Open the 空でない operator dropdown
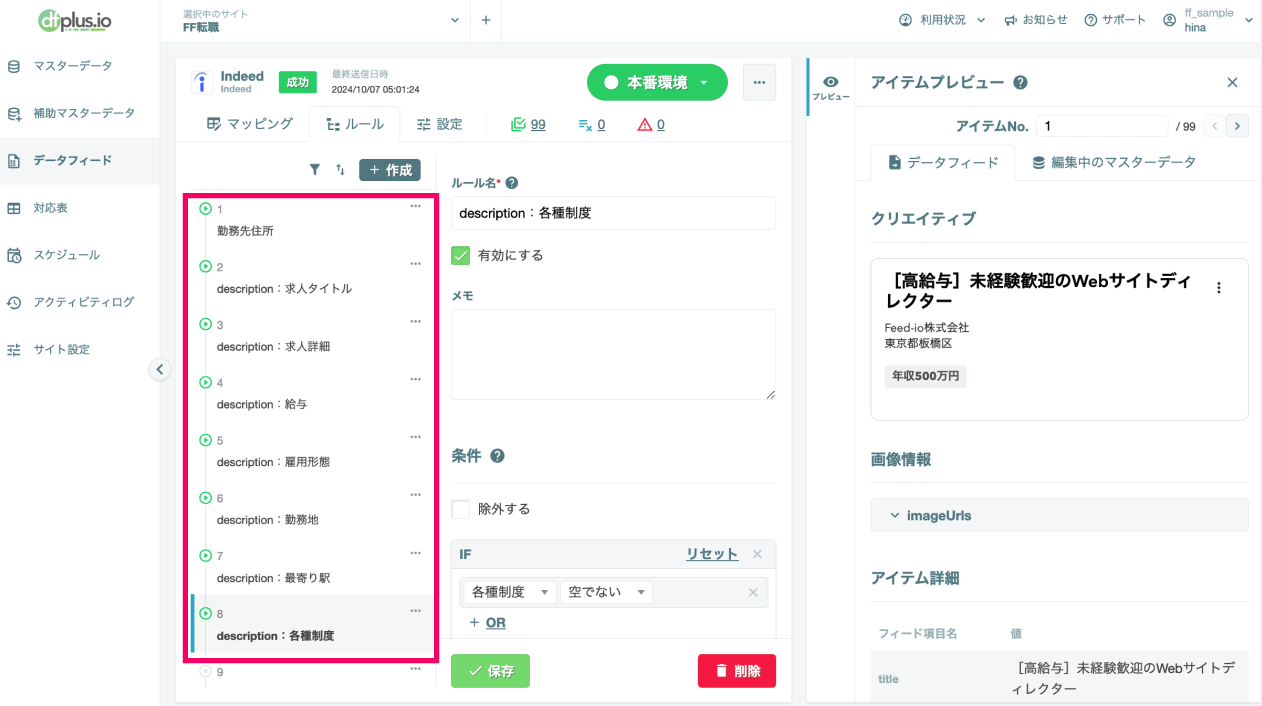This screenshot has width=1262, height=706. pos(606,592)
